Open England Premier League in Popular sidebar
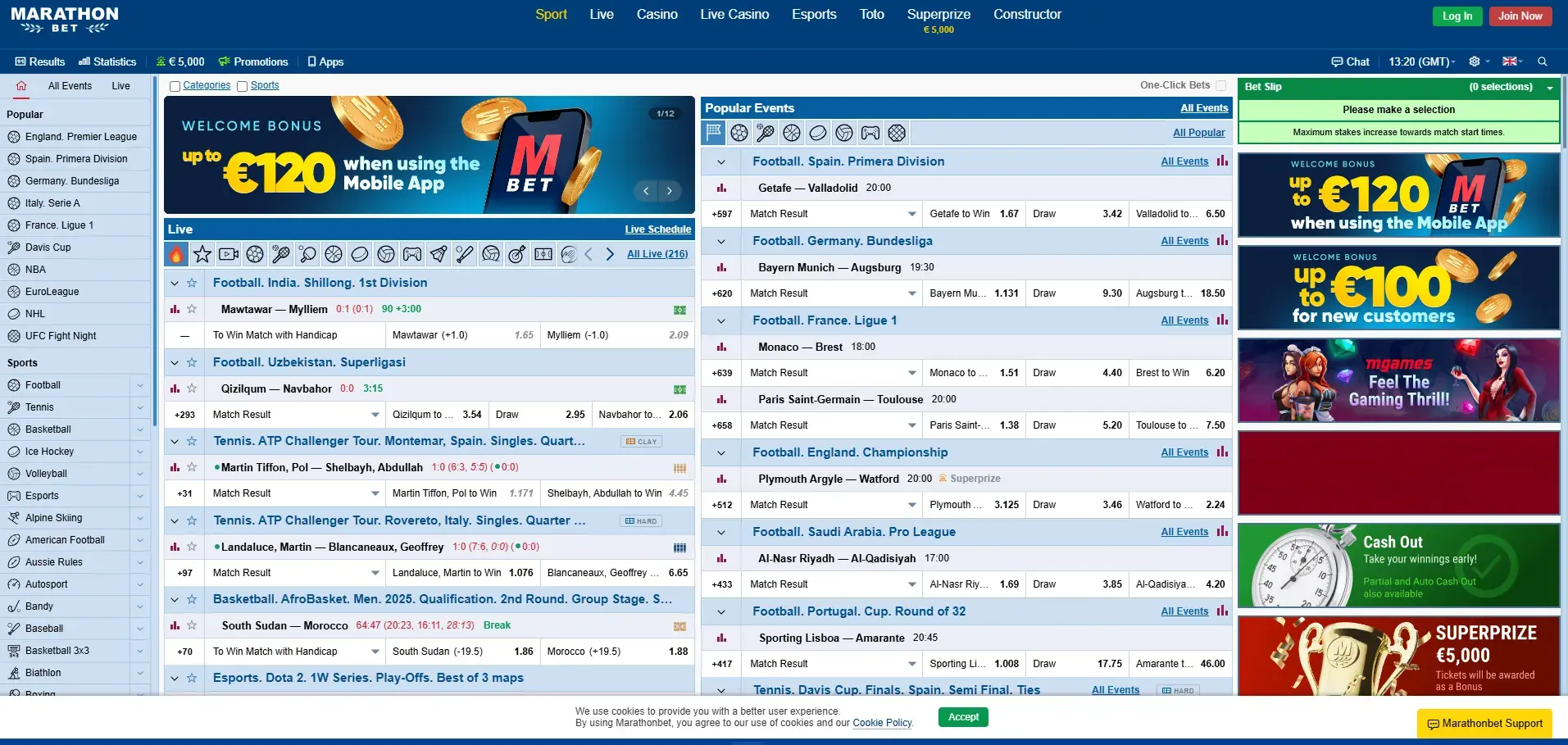This screenshot has width=1568, height=745. coord(75,137)
